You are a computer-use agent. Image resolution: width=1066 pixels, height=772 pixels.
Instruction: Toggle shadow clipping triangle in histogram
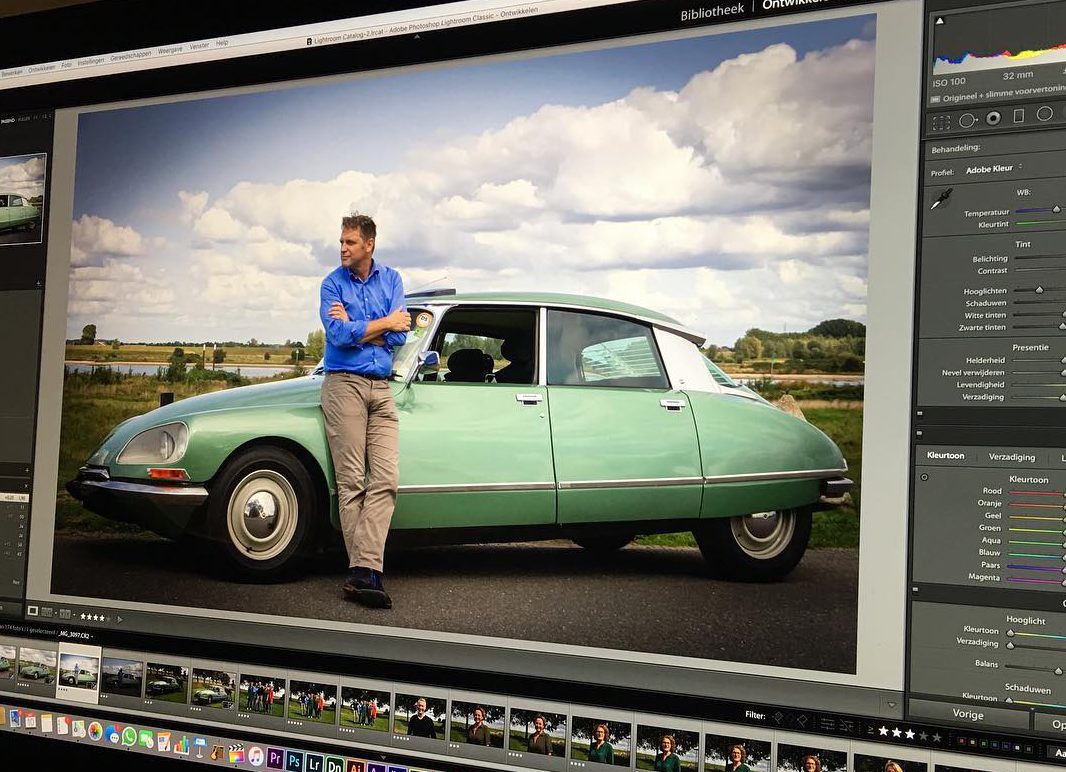click(x=940, y=21)
